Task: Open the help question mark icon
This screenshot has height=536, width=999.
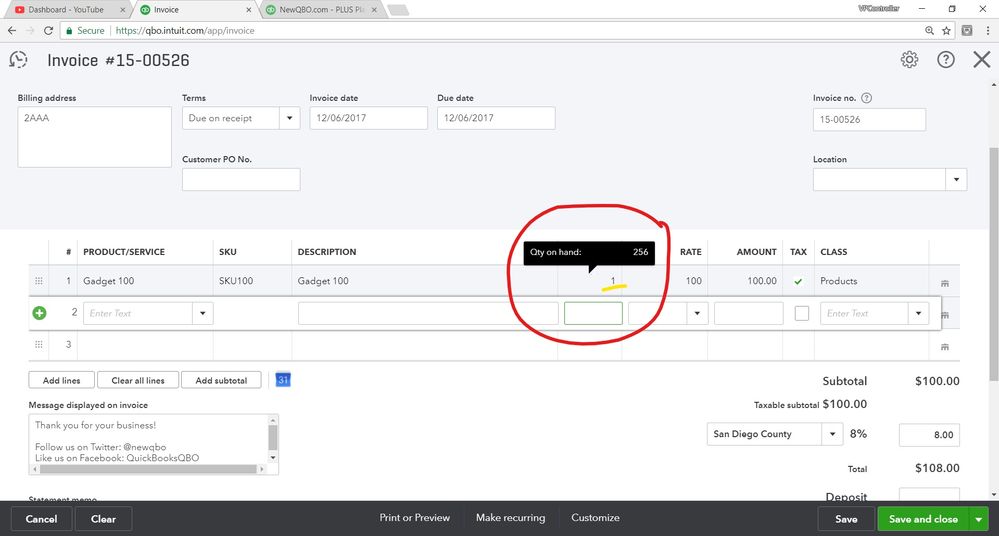Action: pos(945,60)
